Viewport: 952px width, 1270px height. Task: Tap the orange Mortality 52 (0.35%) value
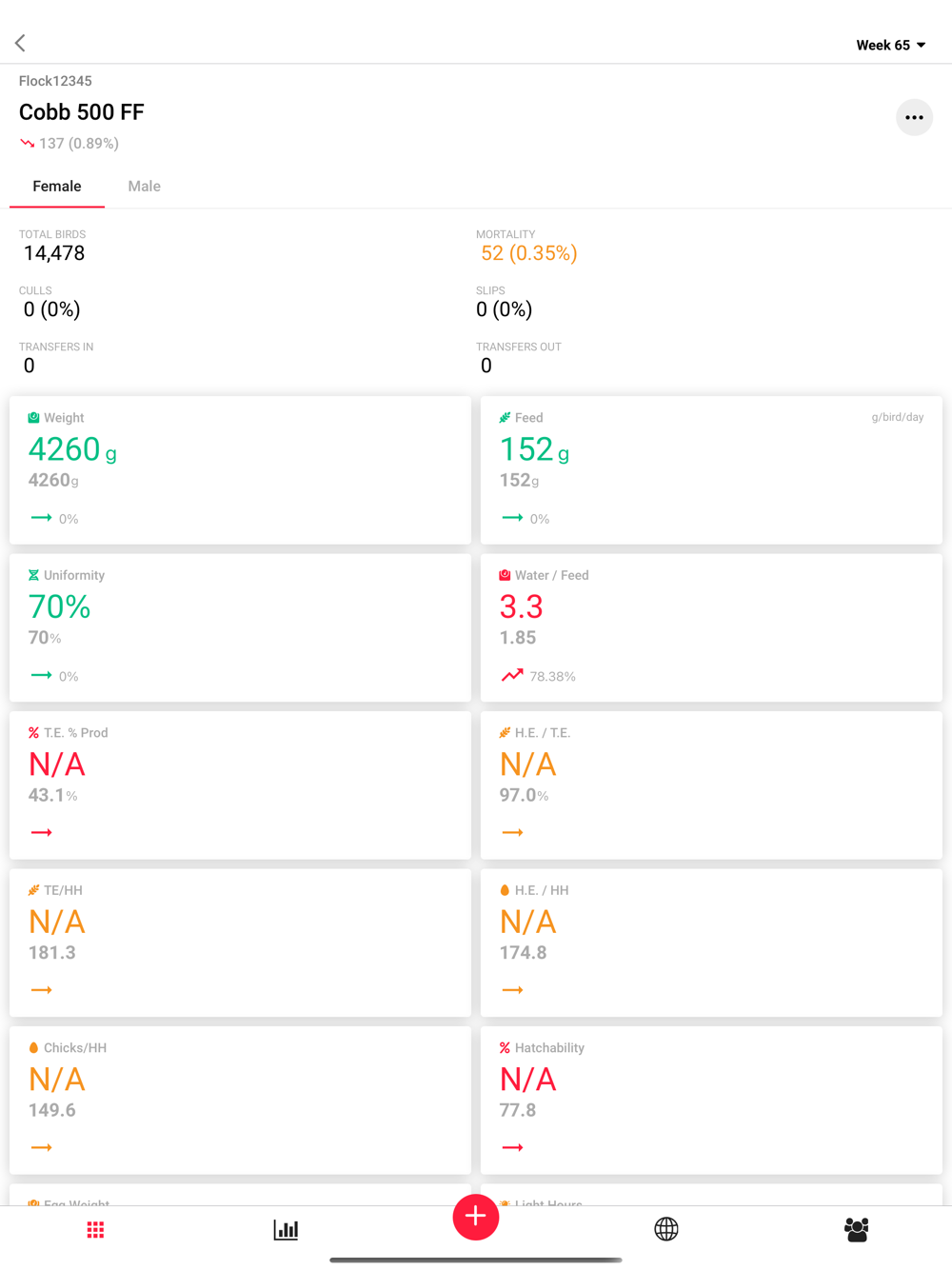529,253
